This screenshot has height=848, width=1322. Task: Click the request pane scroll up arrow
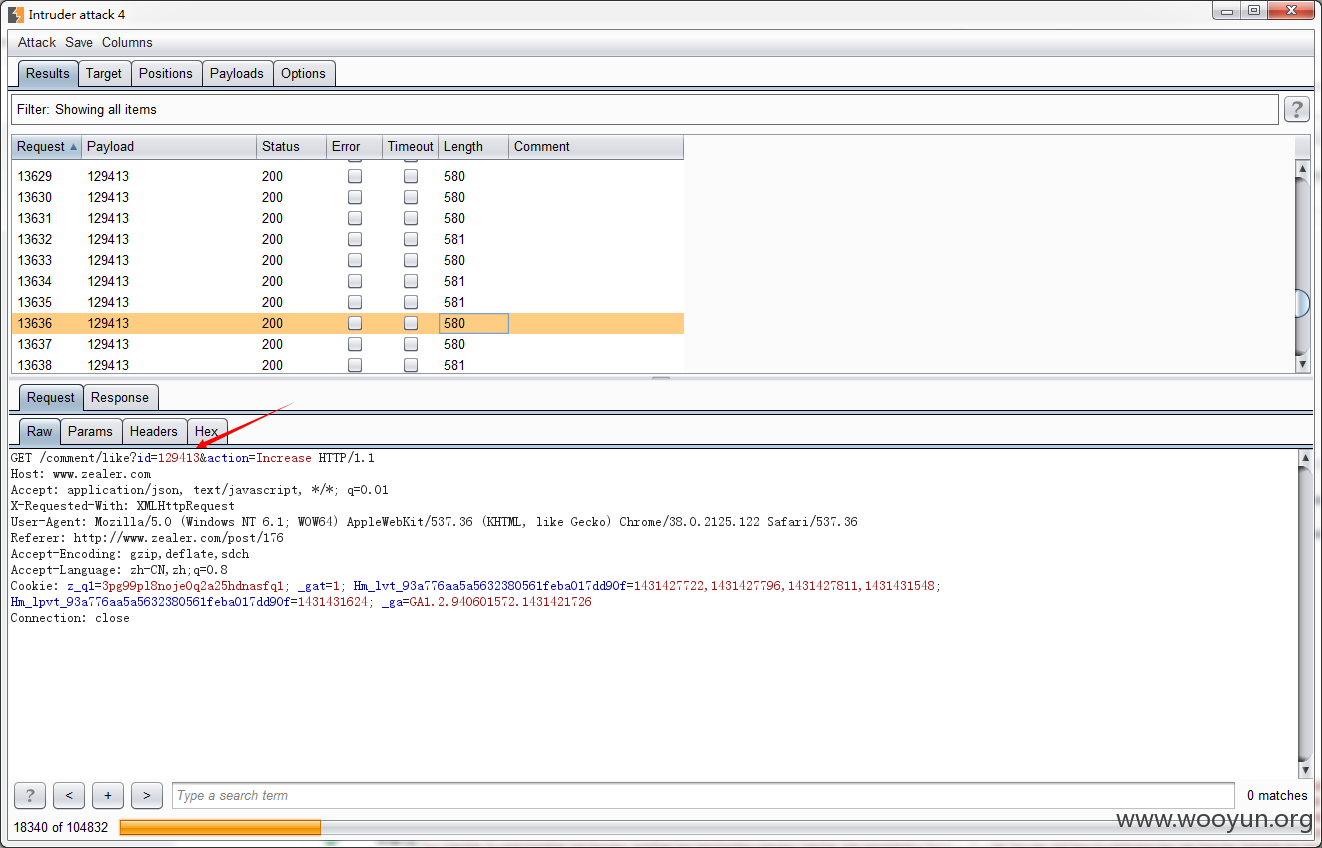(1304, 458)
